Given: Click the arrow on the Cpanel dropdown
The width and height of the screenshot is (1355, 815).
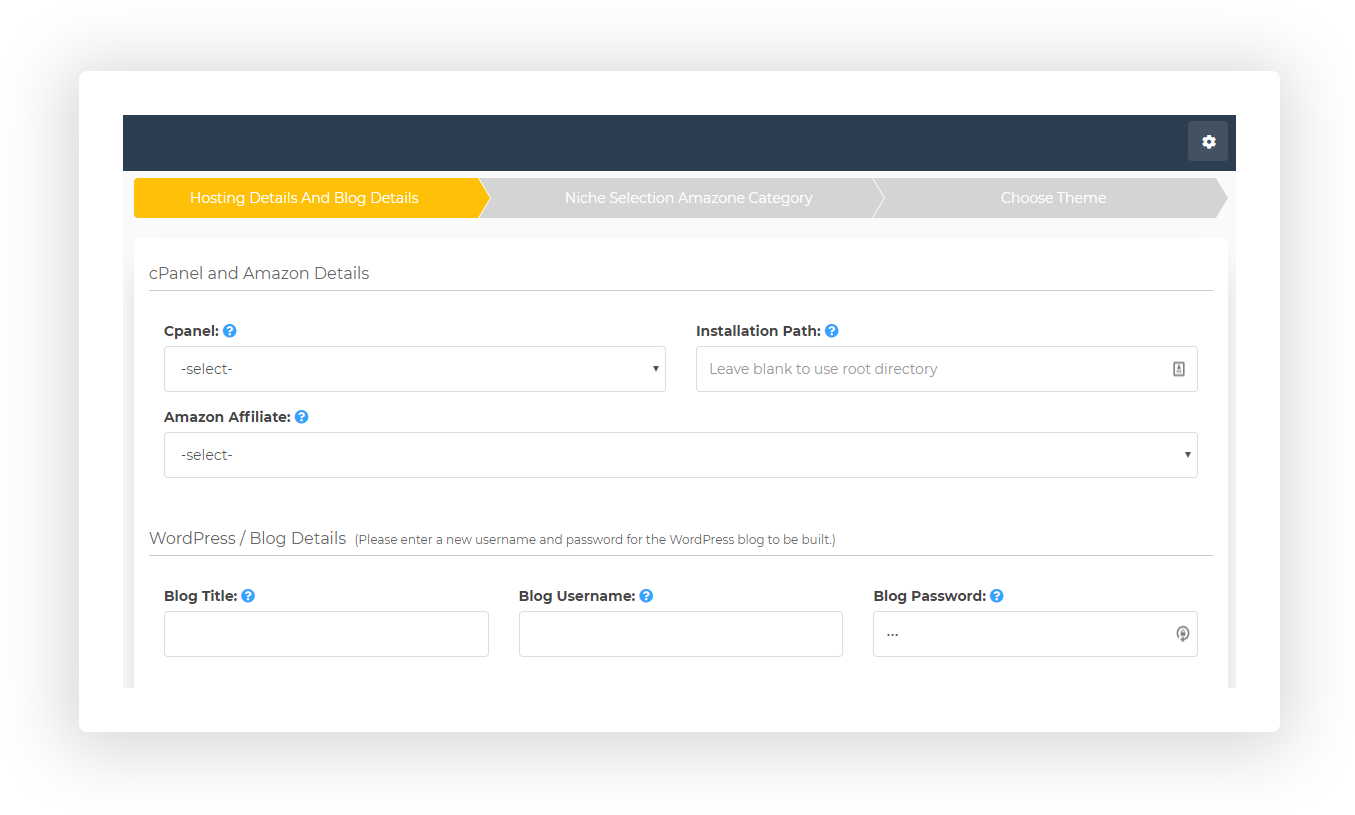Looking at the screenshot, I should [x=656, y=369].
